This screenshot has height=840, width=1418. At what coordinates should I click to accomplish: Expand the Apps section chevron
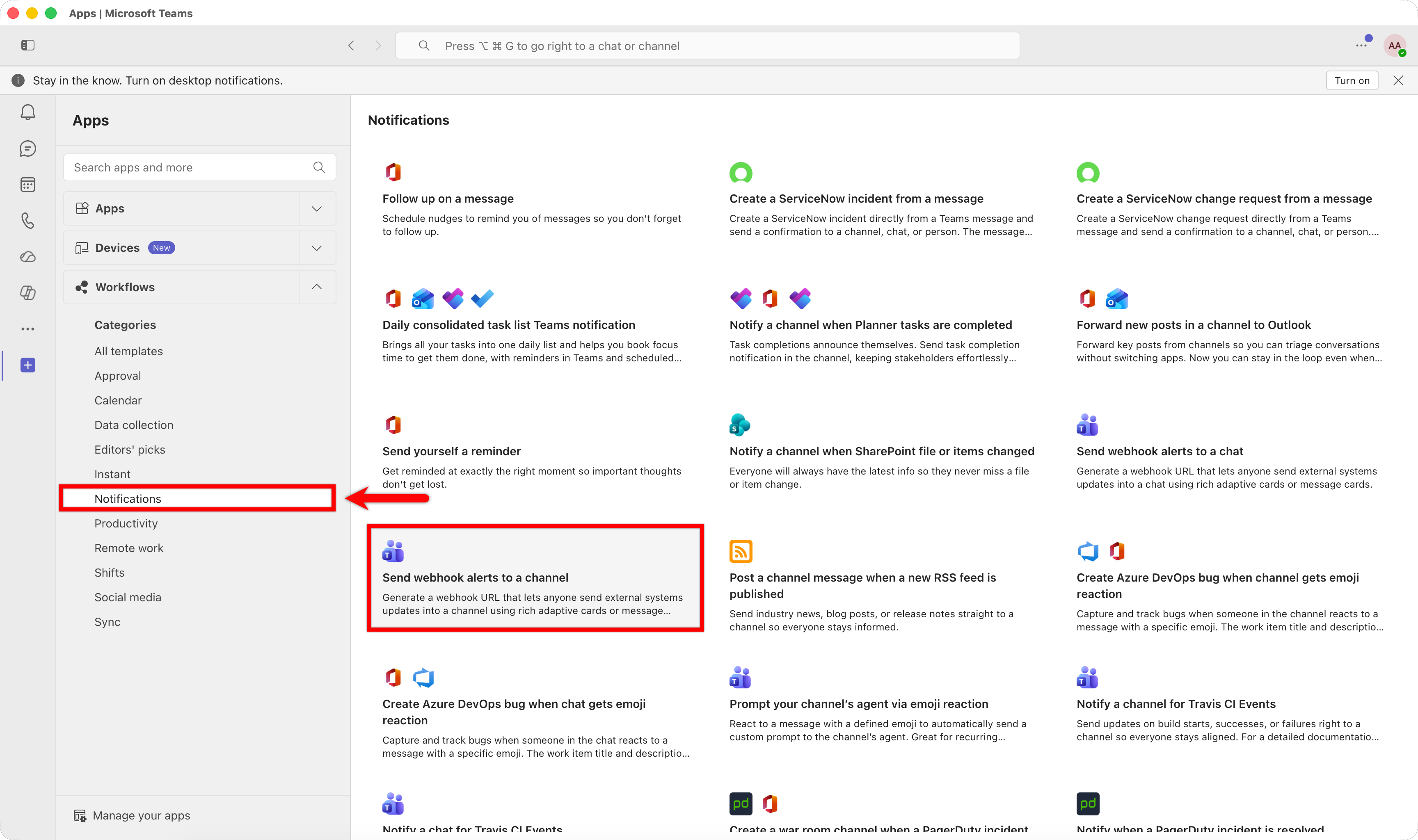(x=316, y=208)
